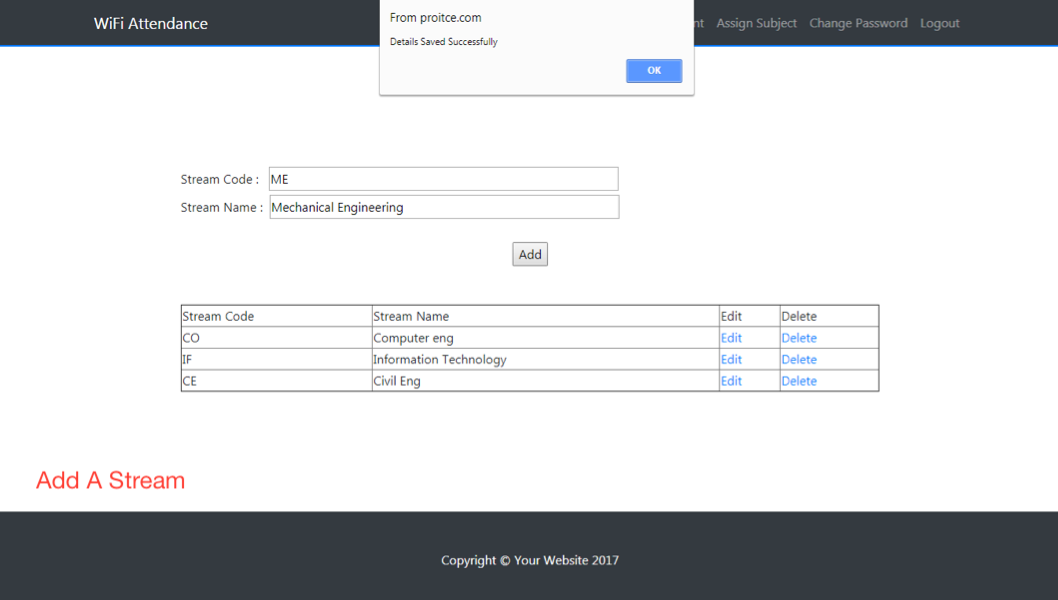Focus the Stream Code input field

(443, 179)
